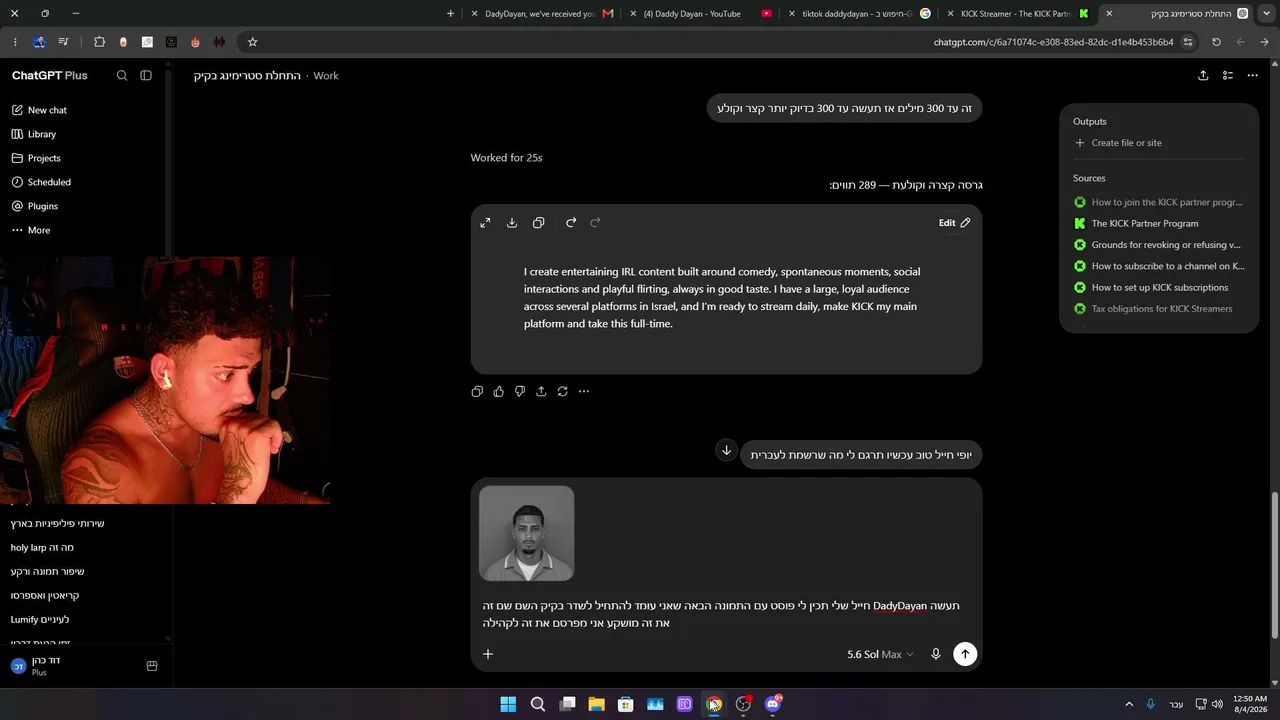Open the holy larp chat in history
Viewport: 1280px width, 720px height.
[42, 548]
